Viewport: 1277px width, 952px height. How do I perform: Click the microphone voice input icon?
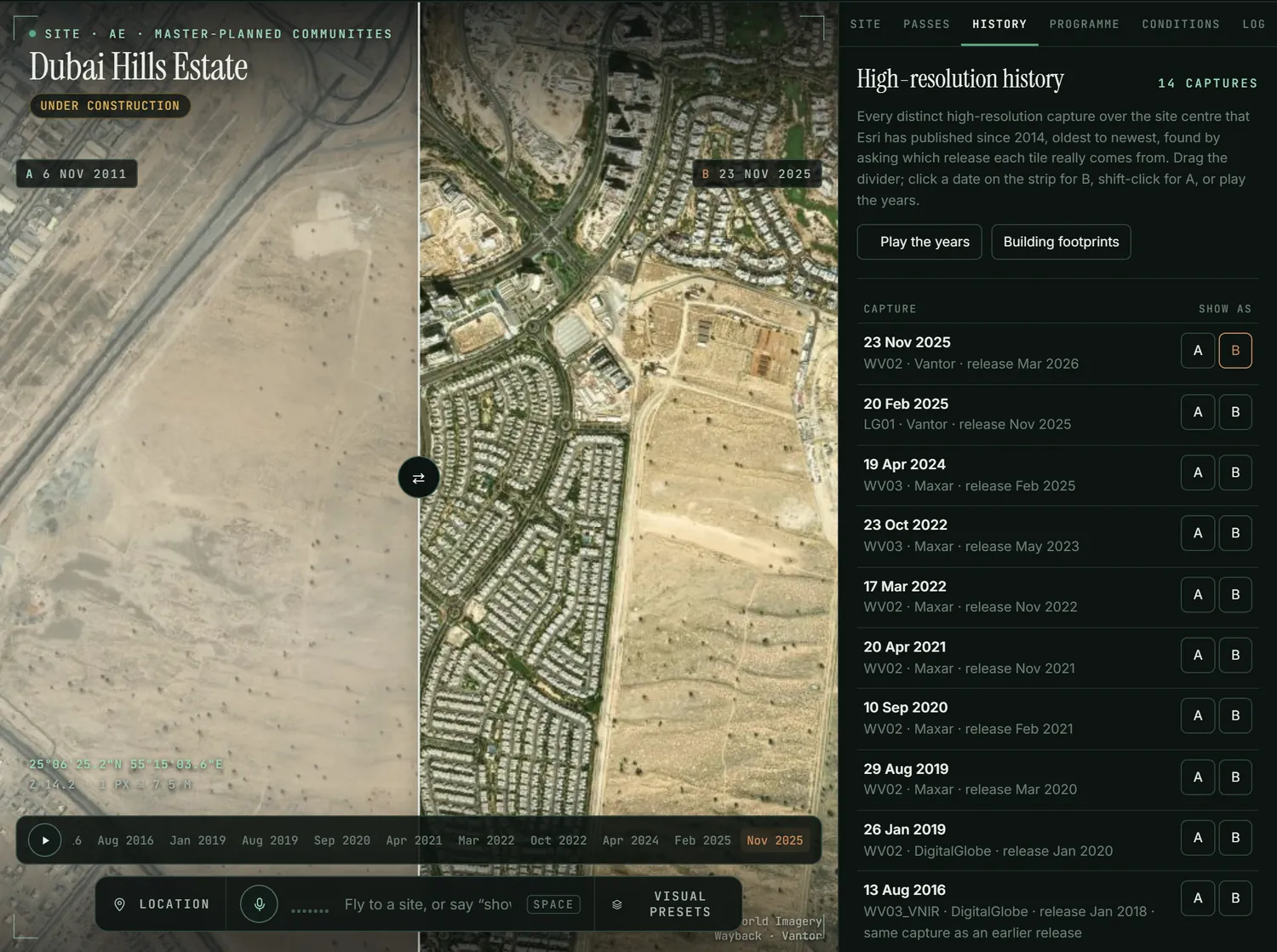(260, 903)
